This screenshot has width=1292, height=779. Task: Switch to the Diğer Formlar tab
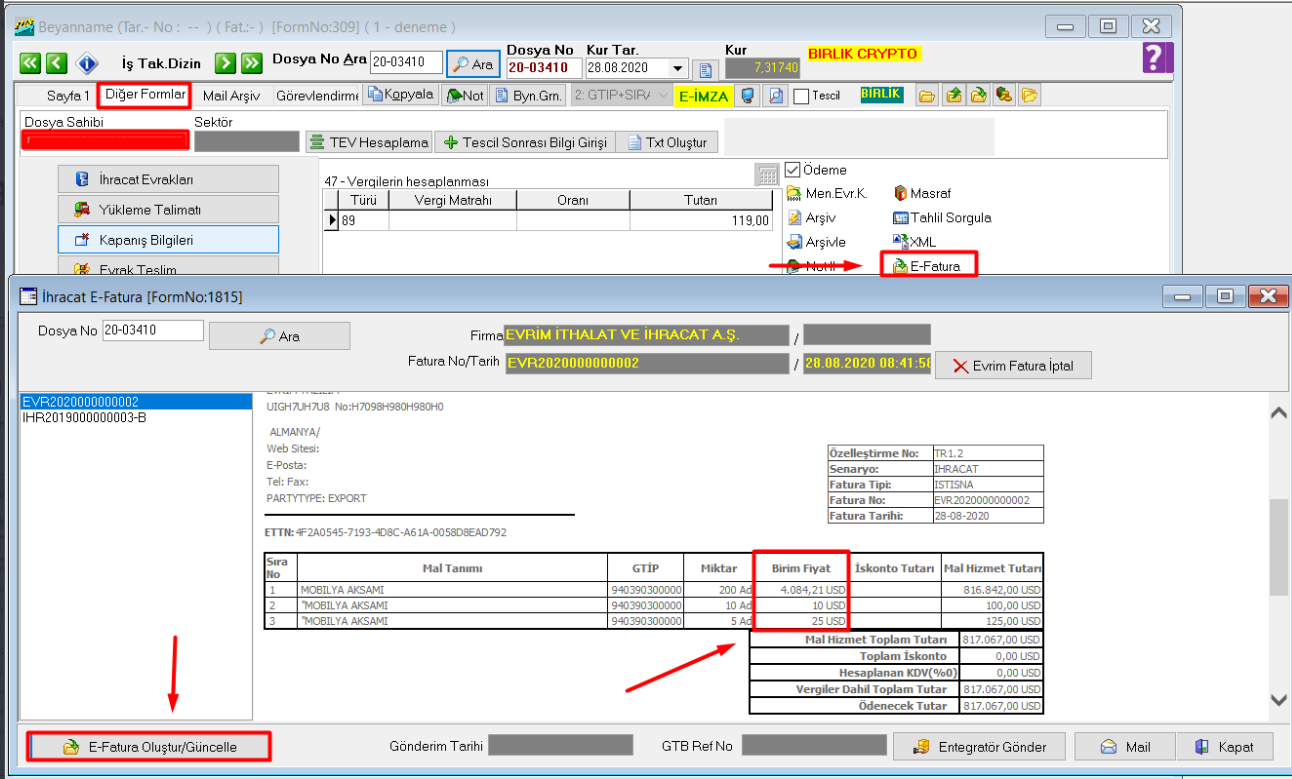click(x=146, y=95)
